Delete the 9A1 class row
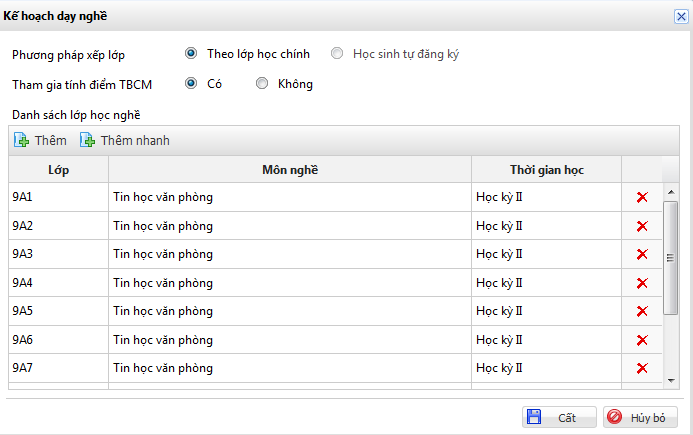The width and height of the screenshot is (693, 435). coord(642,197)
